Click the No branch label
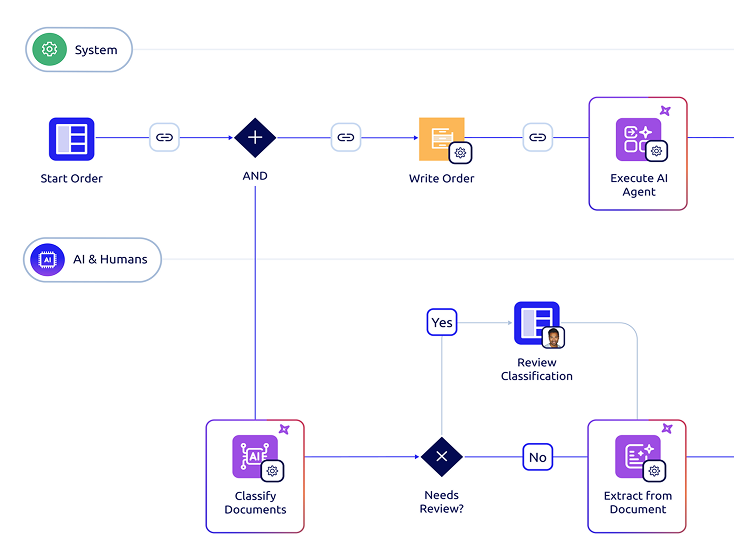Image resolution: width=734 pixels, height=551 pixels. 538,457
